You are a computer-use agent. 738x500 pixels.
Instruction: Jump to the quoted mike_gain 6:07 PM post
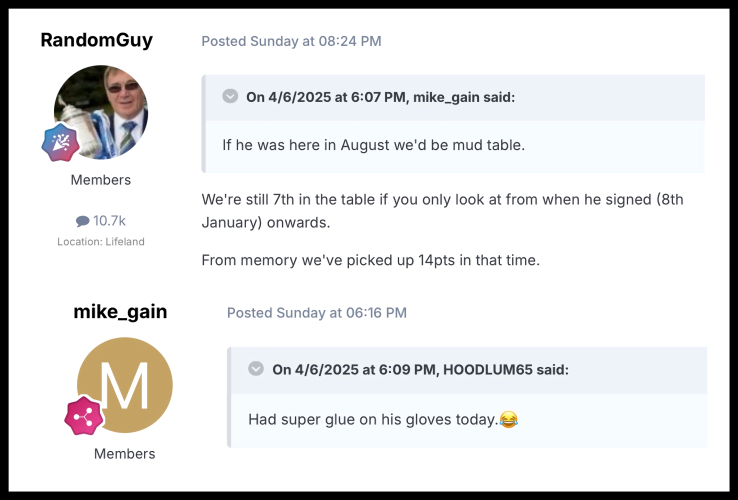tap(380, 97)
